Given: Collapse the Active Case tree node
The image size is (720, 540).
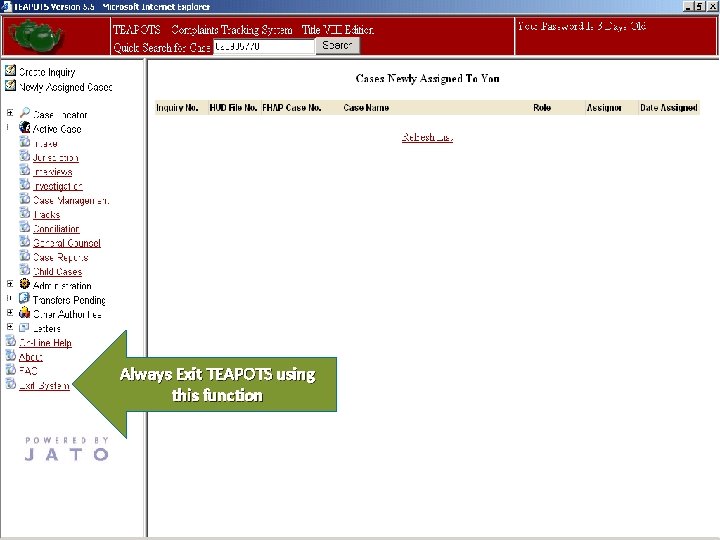Looking at the screenshot, I should [8, 128].
